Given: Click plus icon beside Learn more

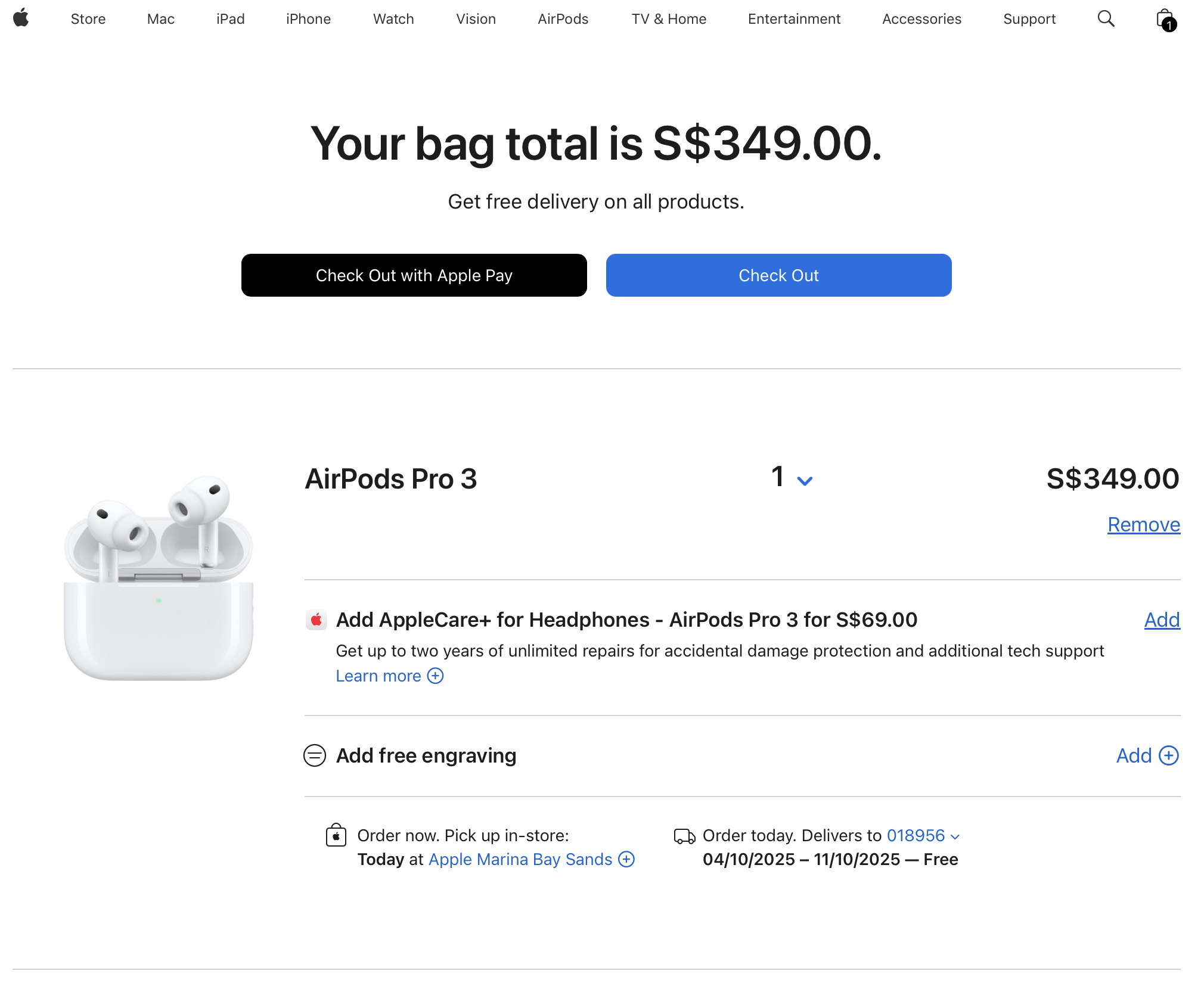Looking at the screenshot, I should click(x=436, y=676).
